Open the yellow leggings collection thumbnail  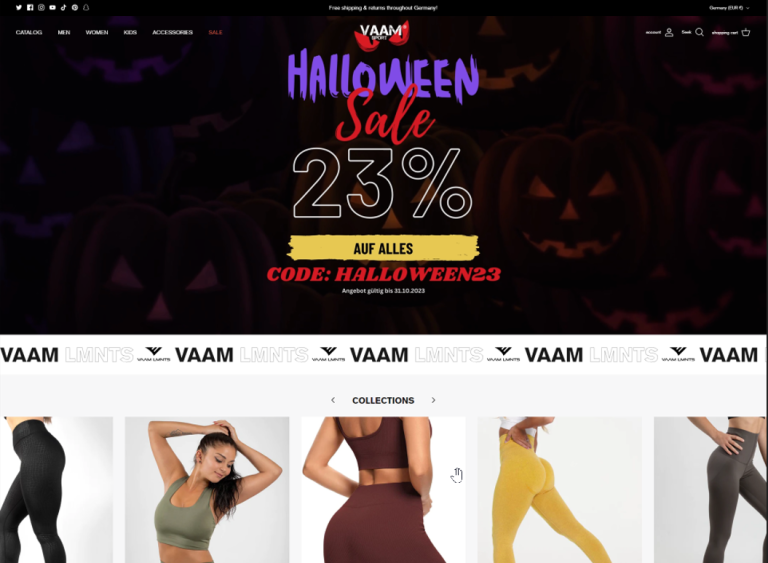(559, 490)
